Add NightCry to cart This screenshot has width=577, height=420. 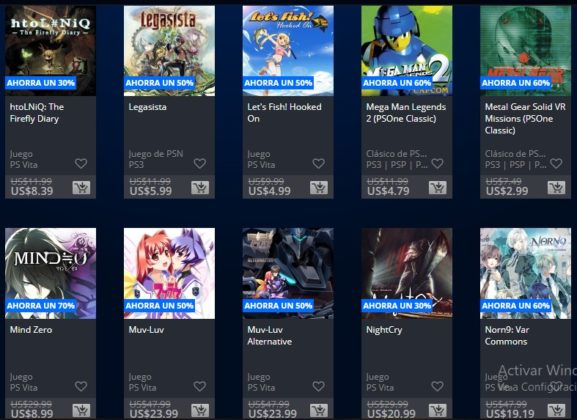[438, 410]
